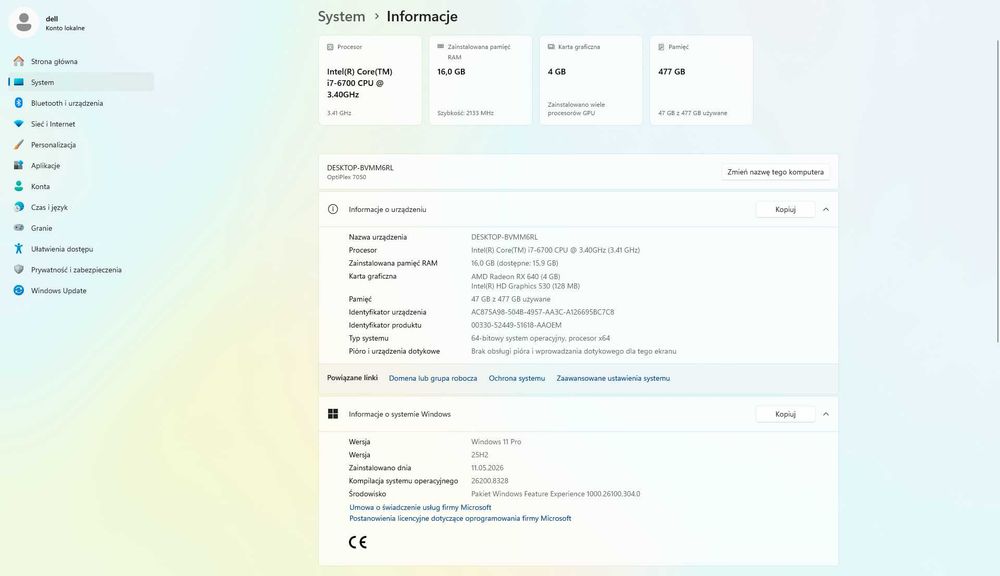
Task: Click the Karta graficzna card icon
Action: coord(551,47)
